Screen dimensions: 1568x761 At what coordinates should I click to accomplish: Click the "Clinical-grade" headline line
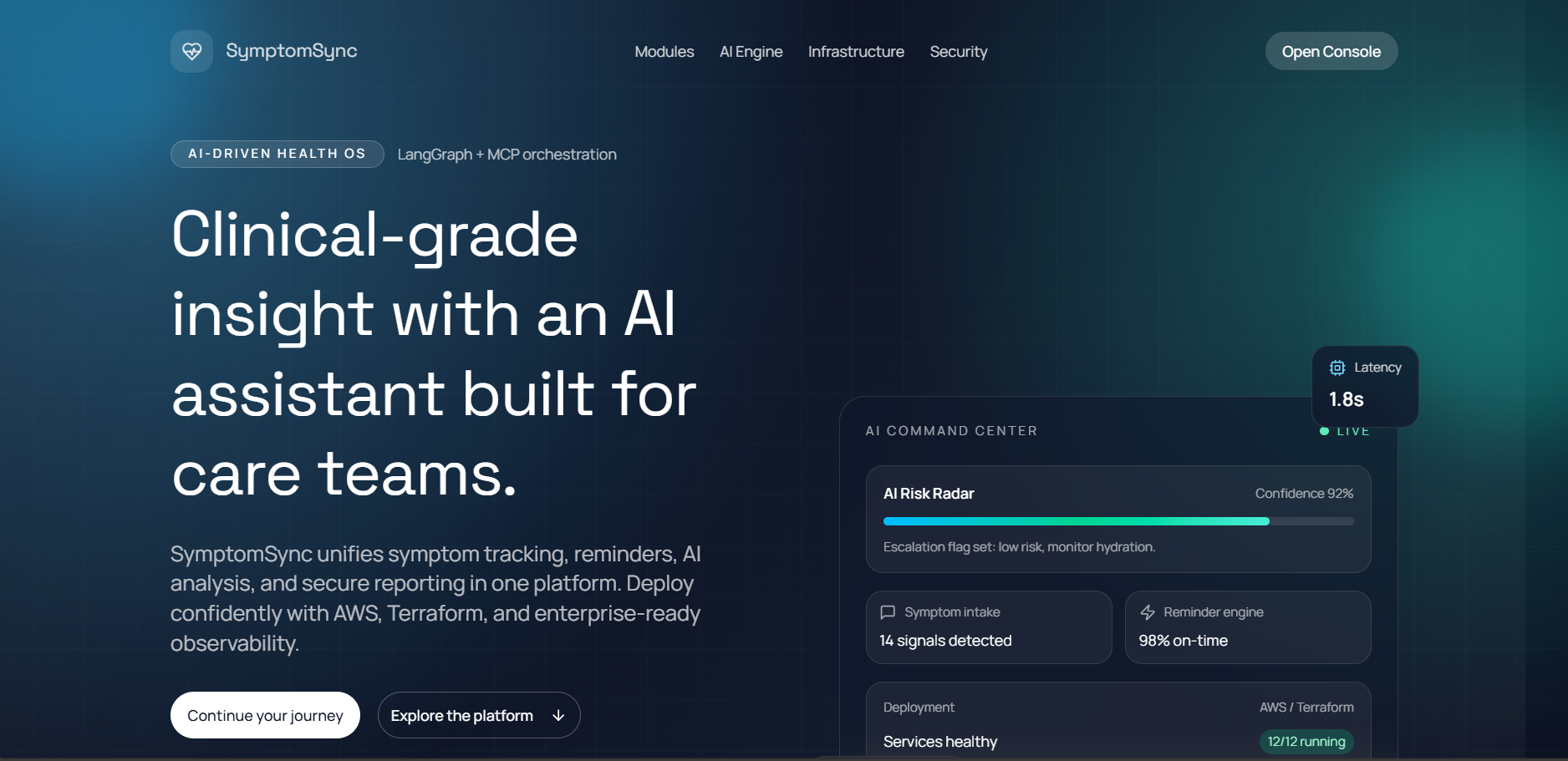click(x=374, y=236)
